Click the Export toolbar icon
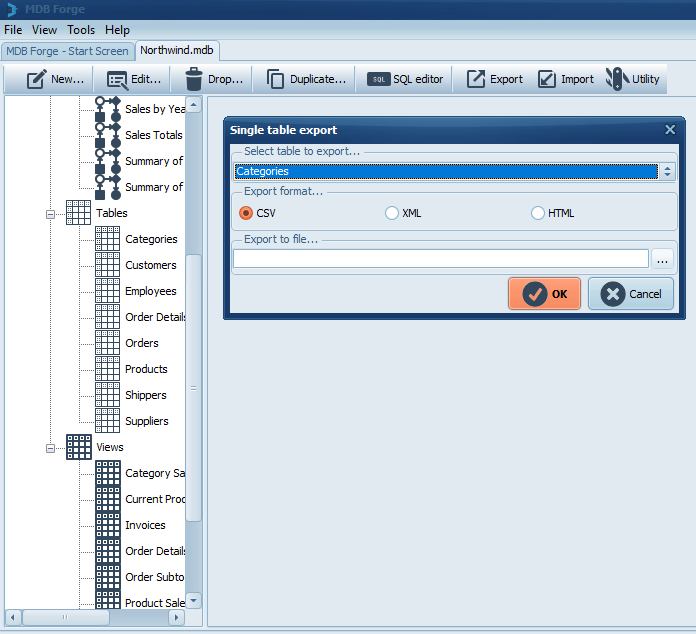The width and height of the screenshot is (696, 634). (476, 79)
